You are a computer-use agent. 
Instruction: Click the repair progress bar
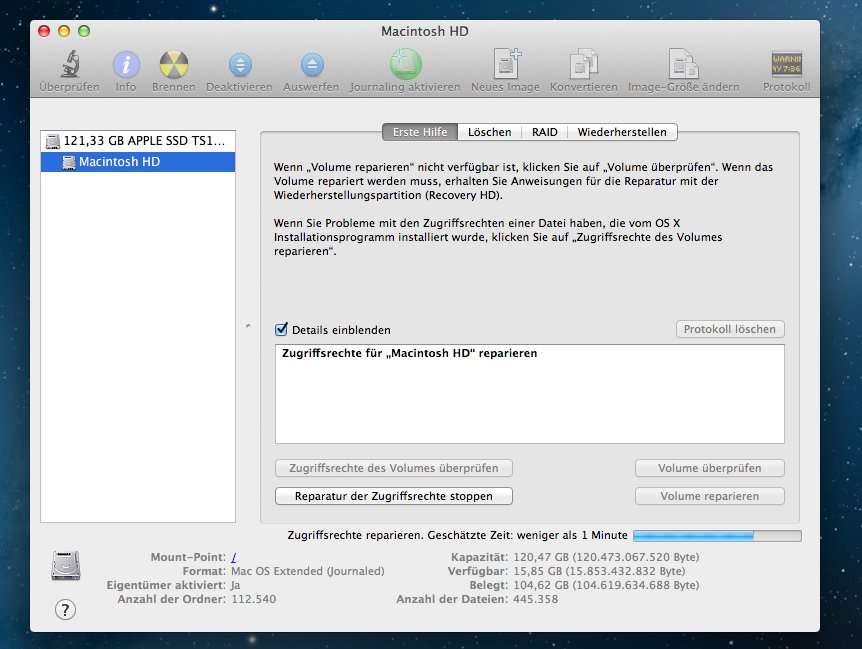717,535
